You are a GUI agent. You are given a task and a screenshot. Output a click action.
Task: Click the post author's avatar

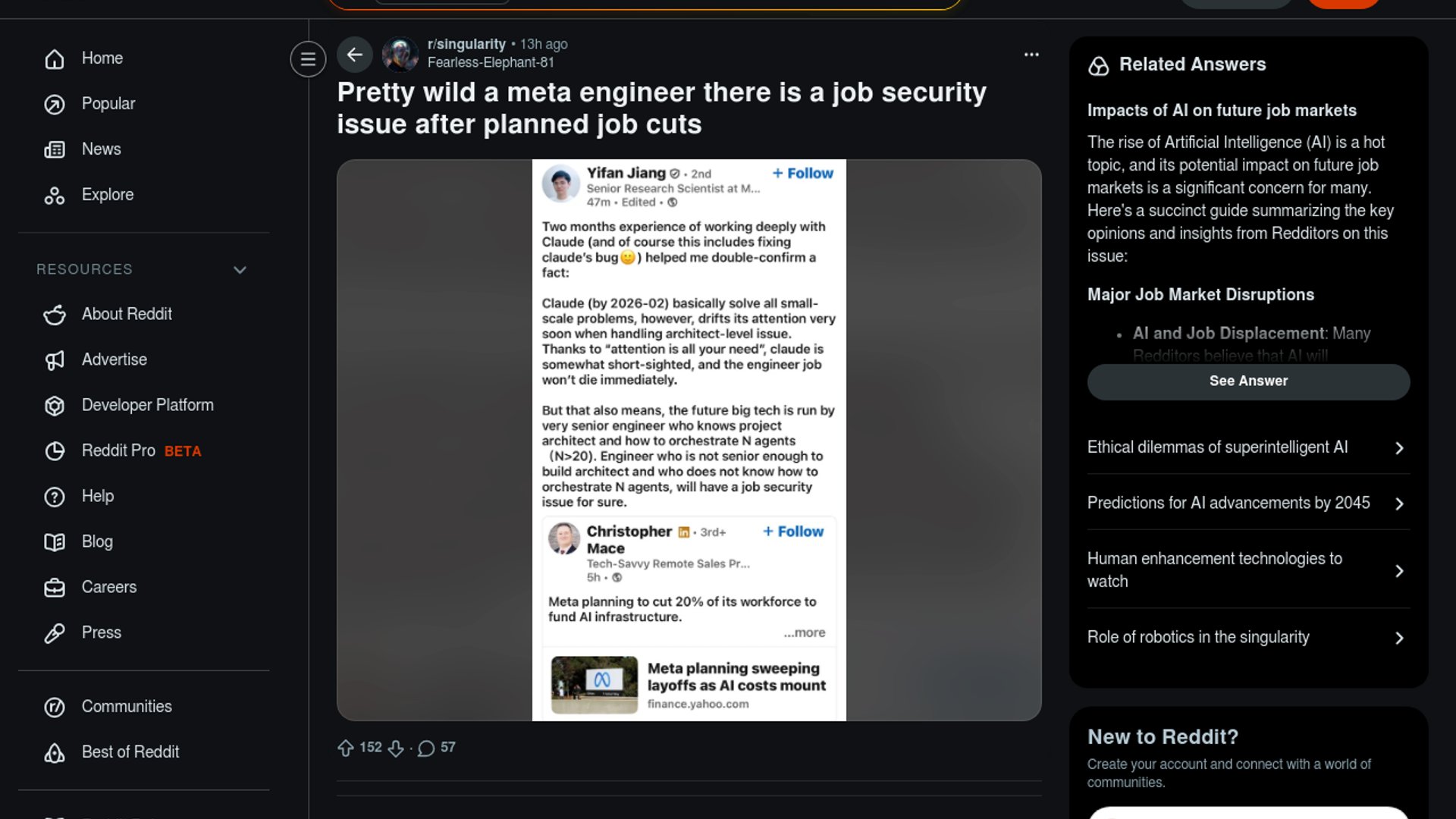pyautogui.click(x=400, y=54)
